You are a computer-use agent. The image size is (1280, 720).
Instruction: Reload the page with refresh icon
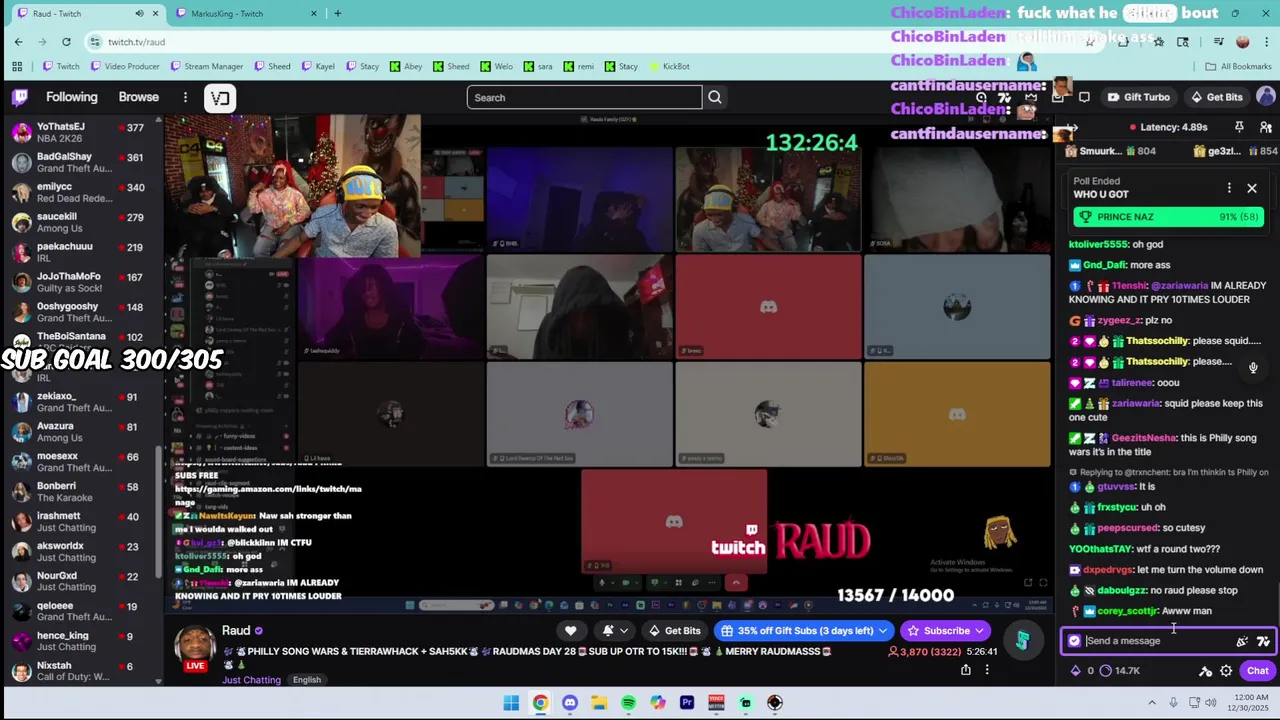[x=66, y=41]
